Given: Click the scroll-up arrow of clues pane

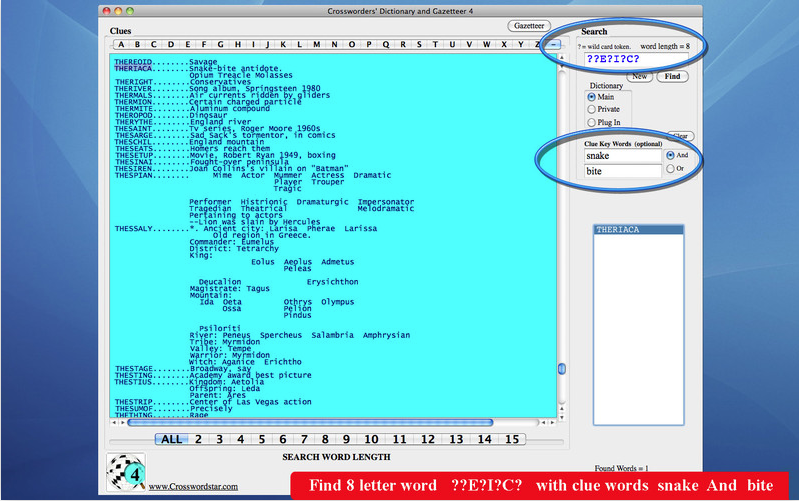Looking at the screenshot, I should [x=562, y=58].
